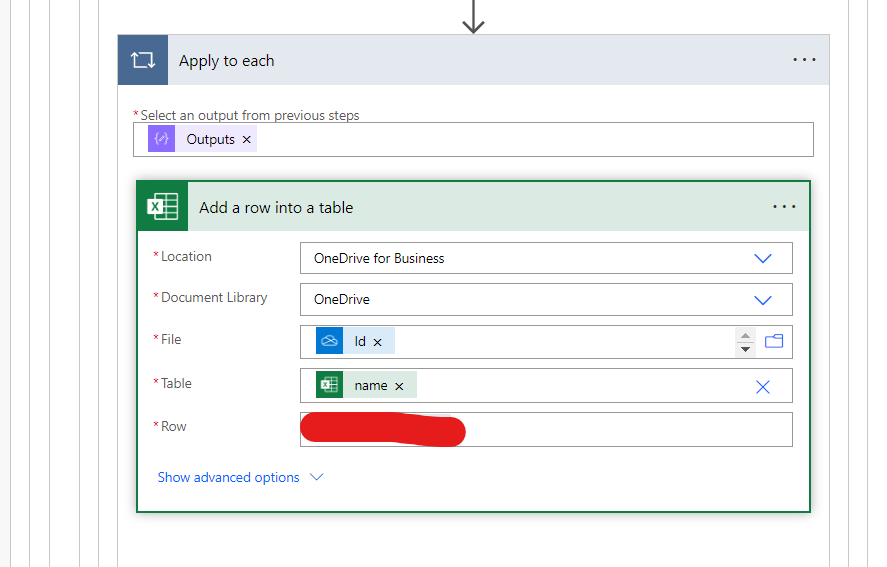Click the OneDrive icon in the Id token
The width and height of the screenshot is (887, 567).
tap(329, 341)
